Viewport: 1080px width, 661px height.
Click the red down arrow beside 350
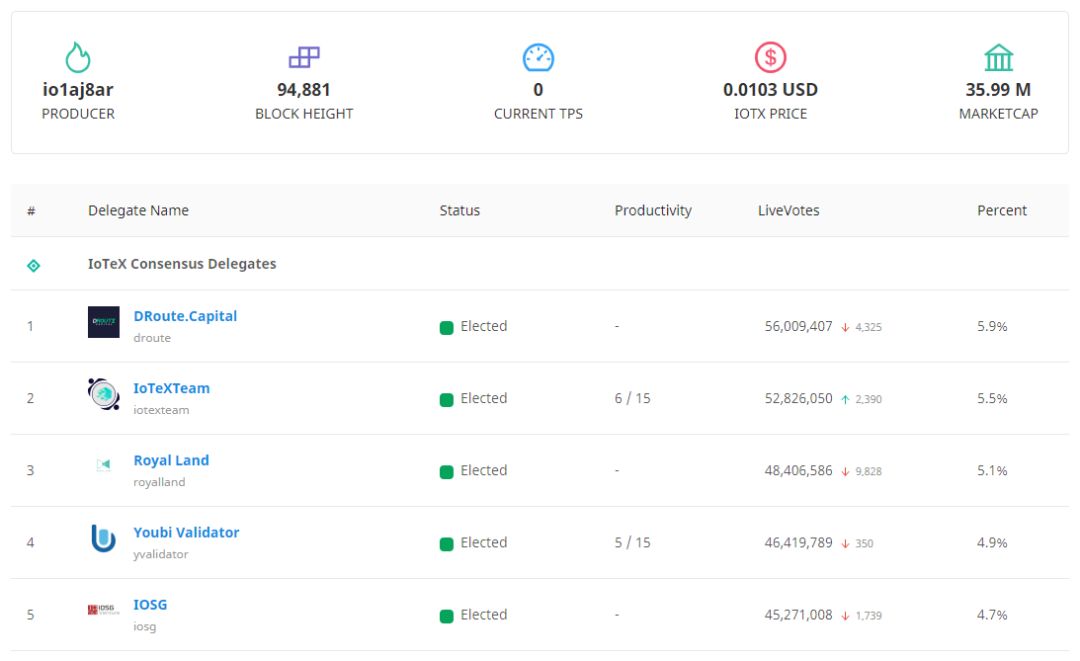(x=845, y=544)
